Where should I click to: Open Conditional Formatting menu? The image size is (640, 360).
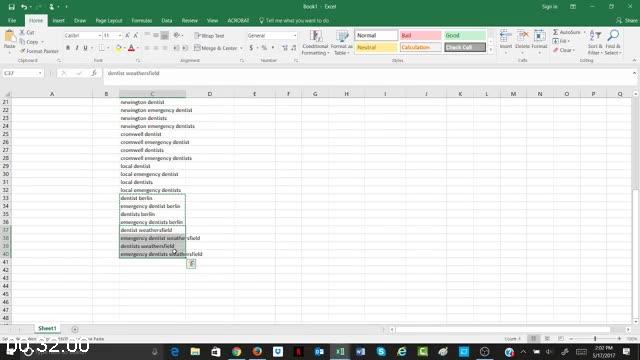[x=315, y=42]
